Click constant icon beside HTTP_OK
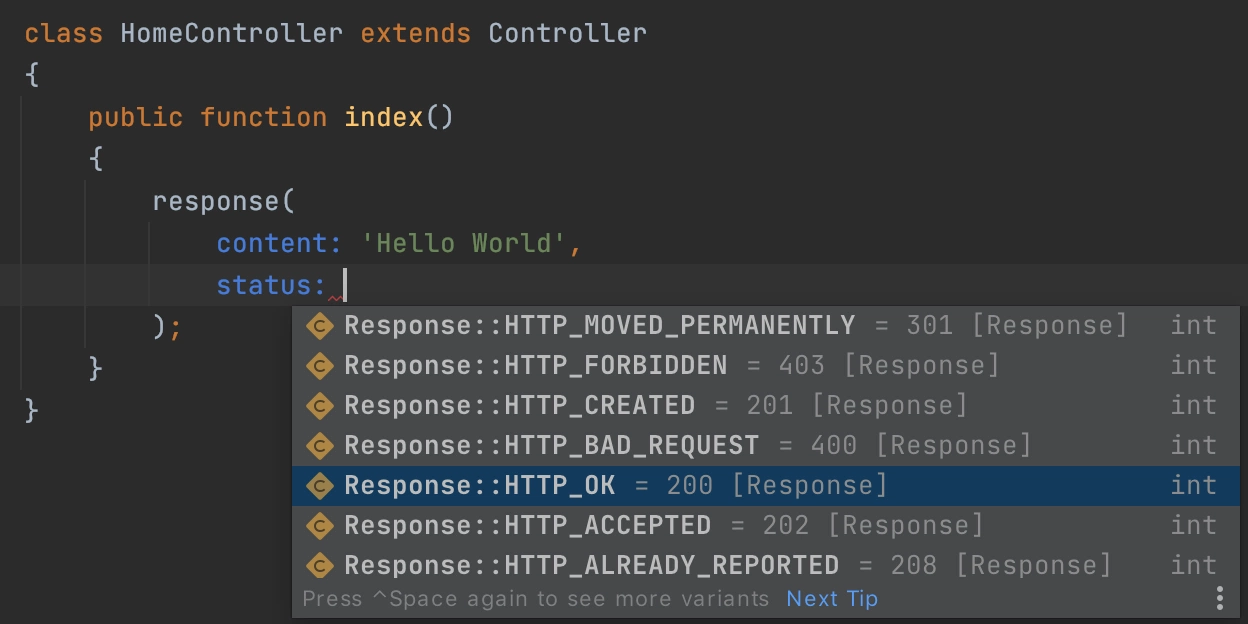The height and width of the screenshot is (624, 1248). pos(319,486)
